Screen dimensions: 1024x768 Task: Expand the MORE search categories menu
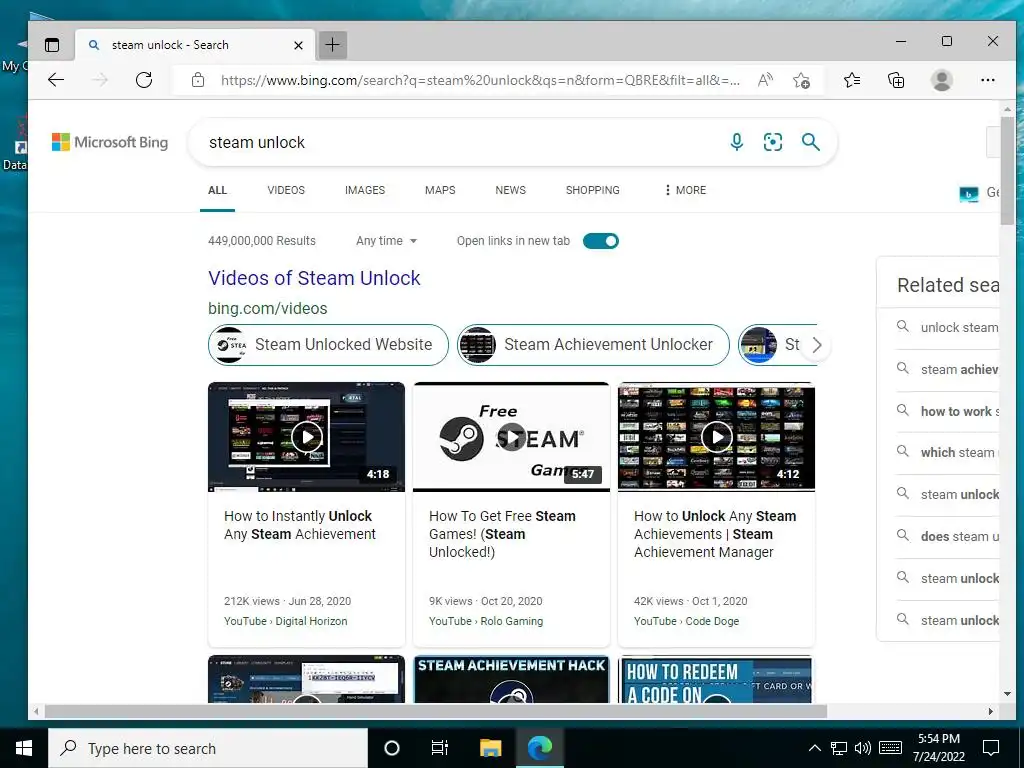click(685, 190)
